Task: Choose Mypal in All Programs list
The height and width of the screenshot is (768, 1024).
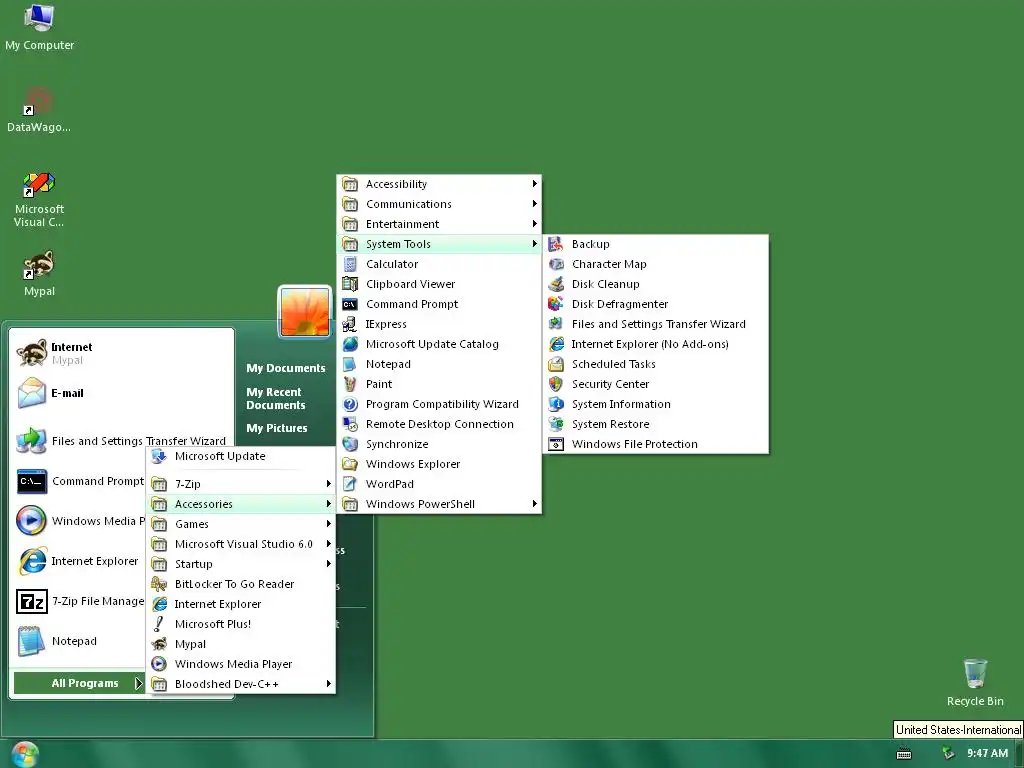Action: tap(241, 644)
